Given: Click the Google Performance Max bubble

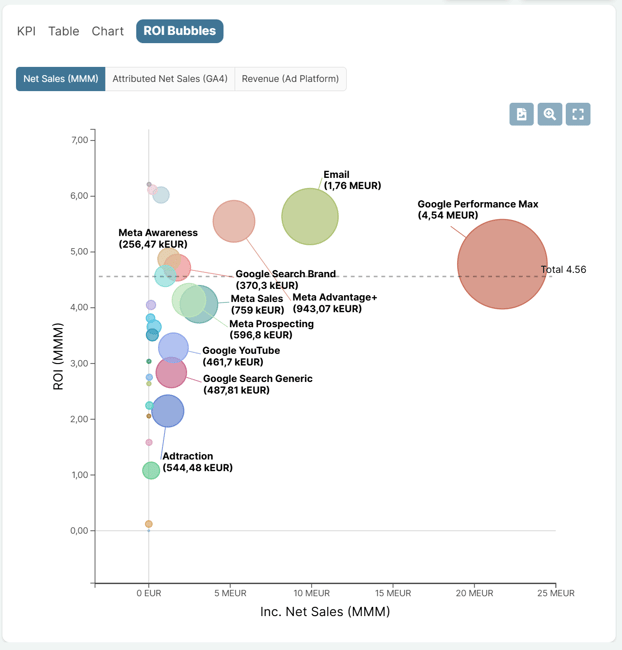Looking at the screenshot, I should [x=502, y=264].
